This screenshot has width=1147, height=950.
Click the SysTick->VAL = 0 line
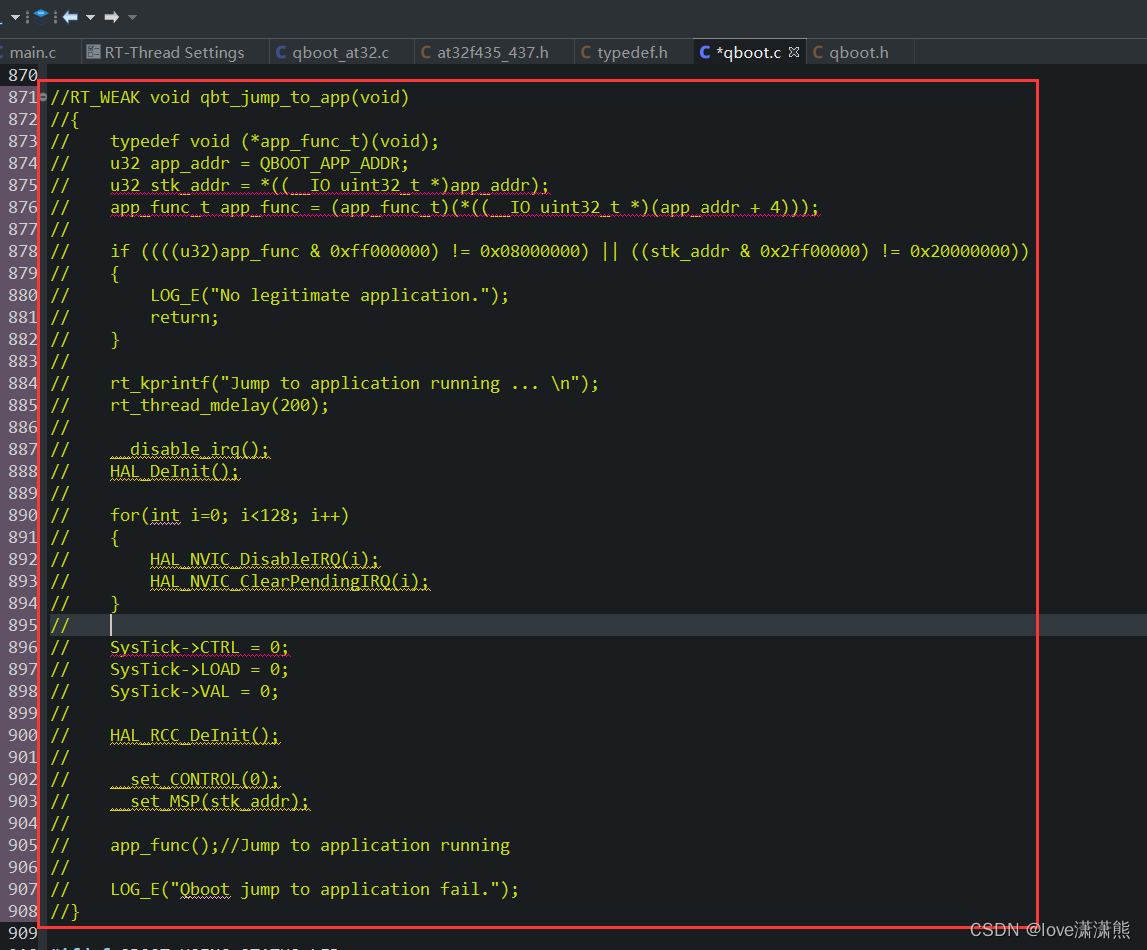click(195, 691)
